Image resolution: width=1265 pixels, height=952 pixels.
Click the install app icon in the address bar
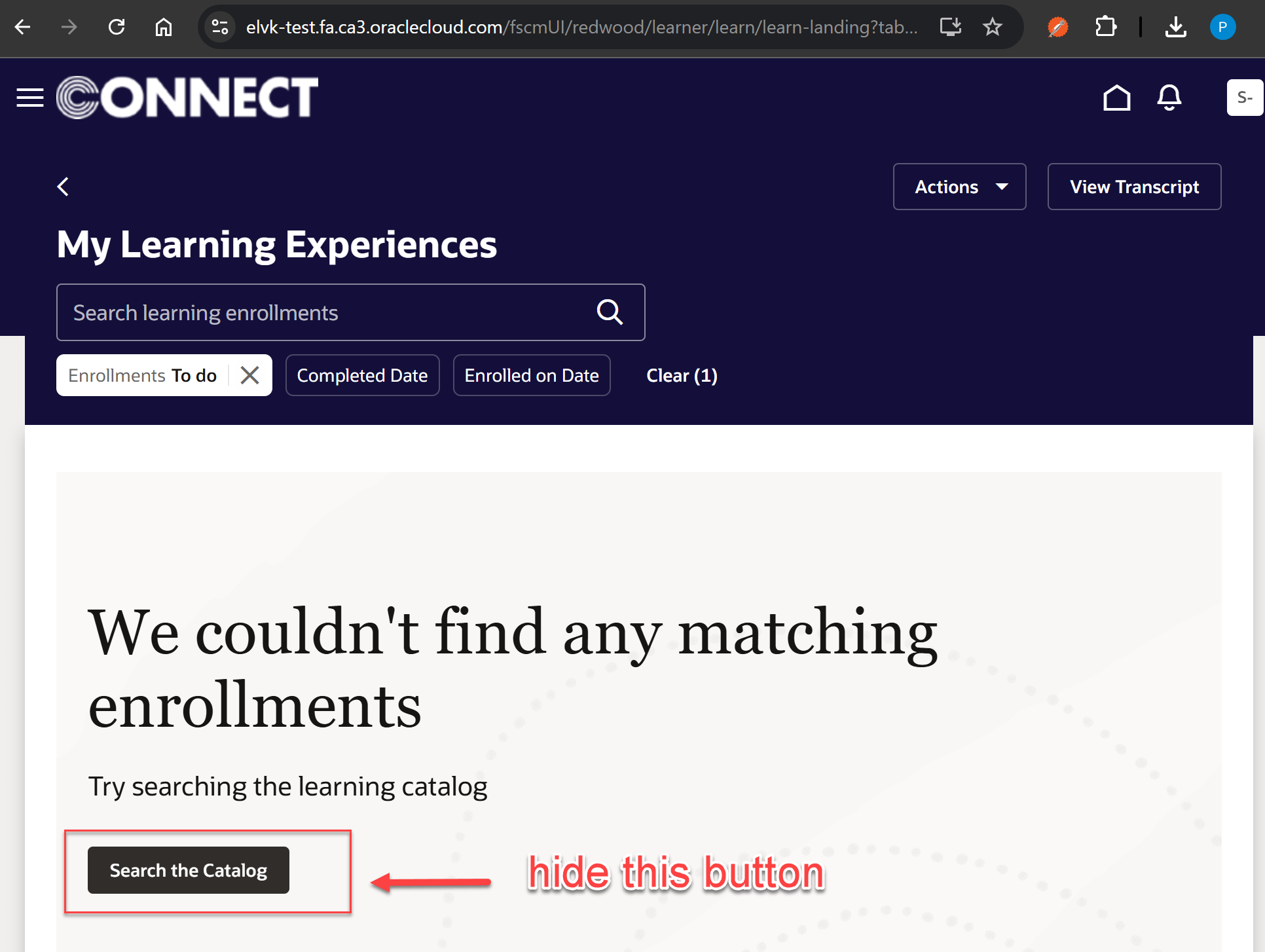(950, 27)
